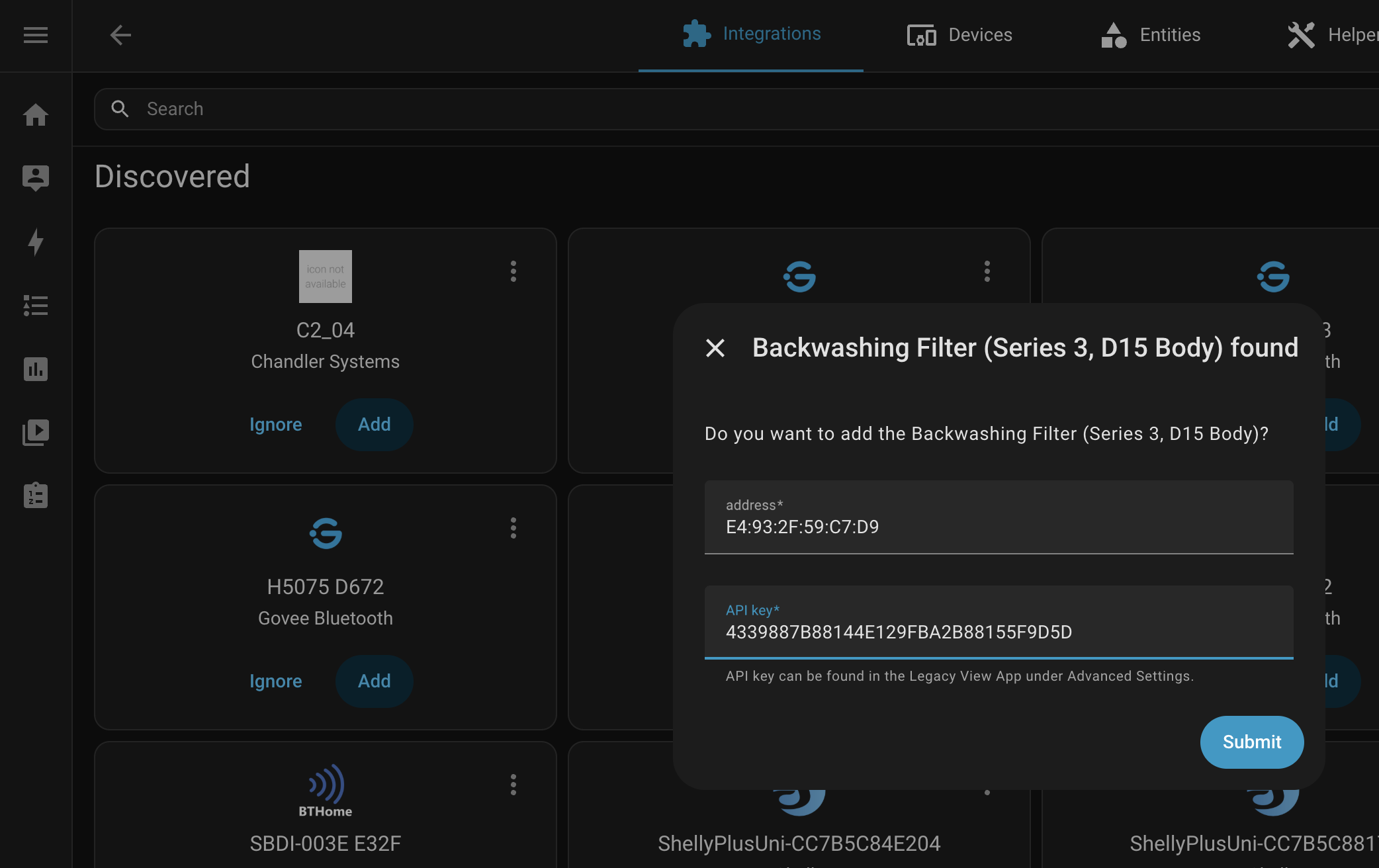
Task: Open the History chart icon in sidebar
Action: pos(36,369)
